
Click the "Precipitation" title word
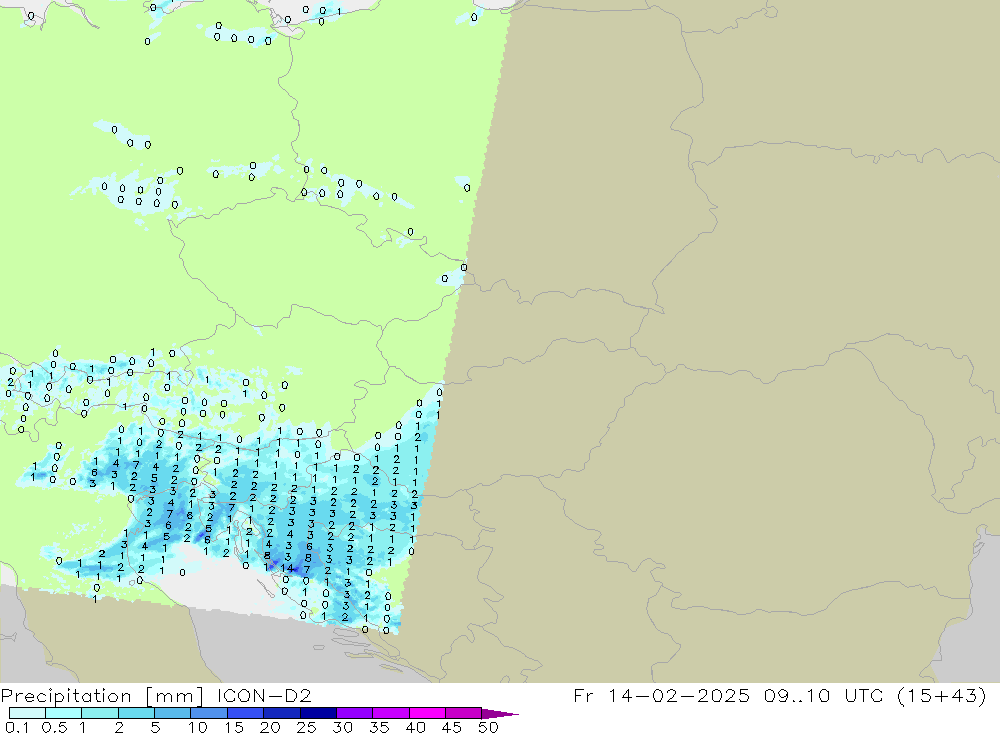click(x=66, y=695)
